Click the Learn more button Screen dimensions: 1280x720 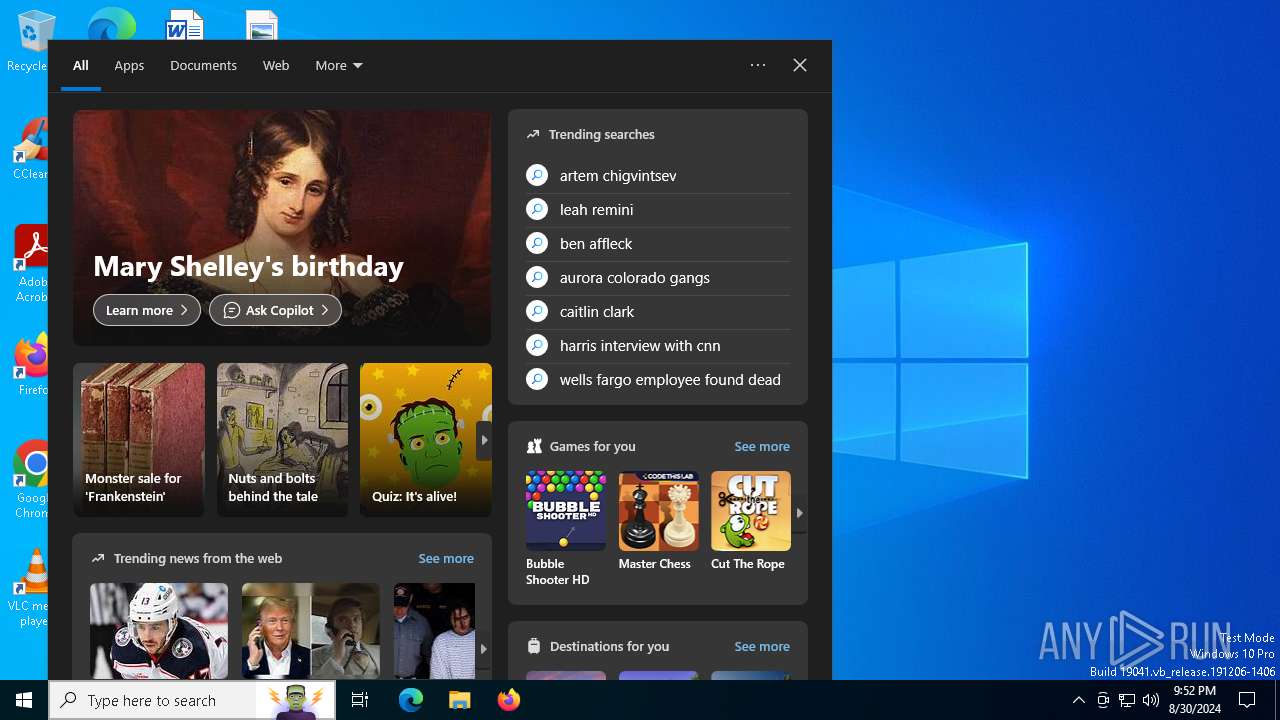click(147, 310)
